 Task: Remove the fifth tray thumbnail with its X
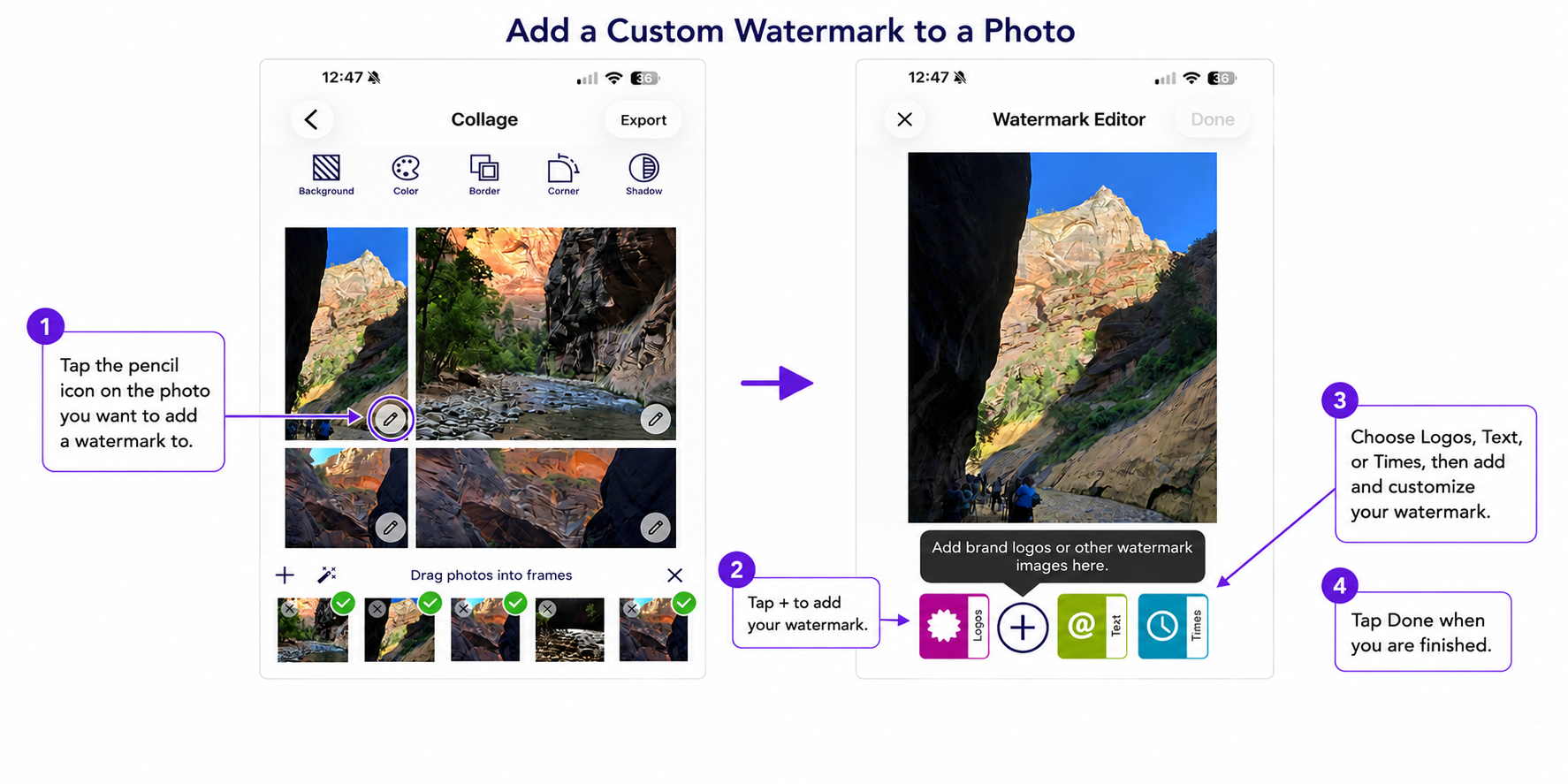pyautogui.click(x=631, y=609)
